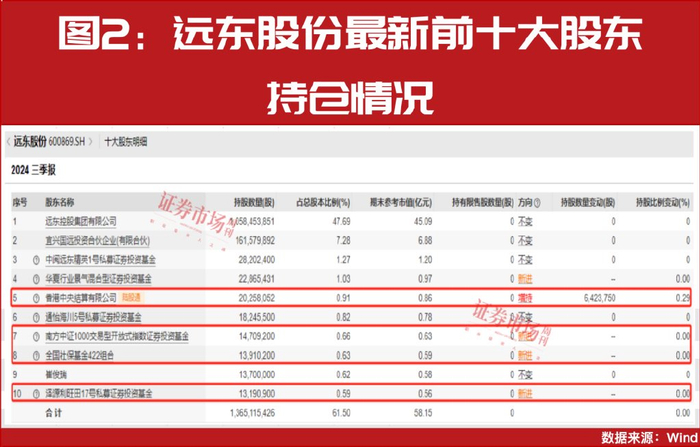
Task: Sort by 持股比例变动(%) column header
Action: 663,203
